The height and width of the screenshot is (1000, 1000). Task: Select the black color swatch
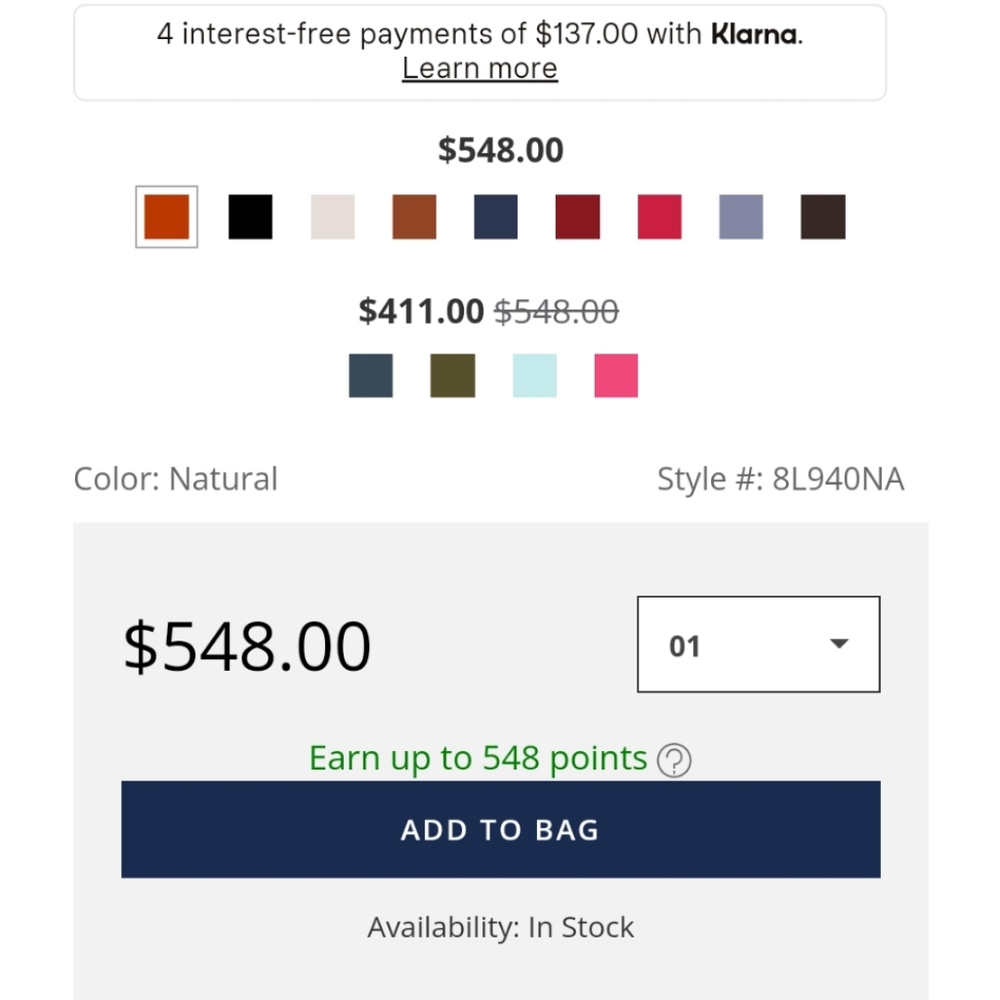tap(250, 217)
